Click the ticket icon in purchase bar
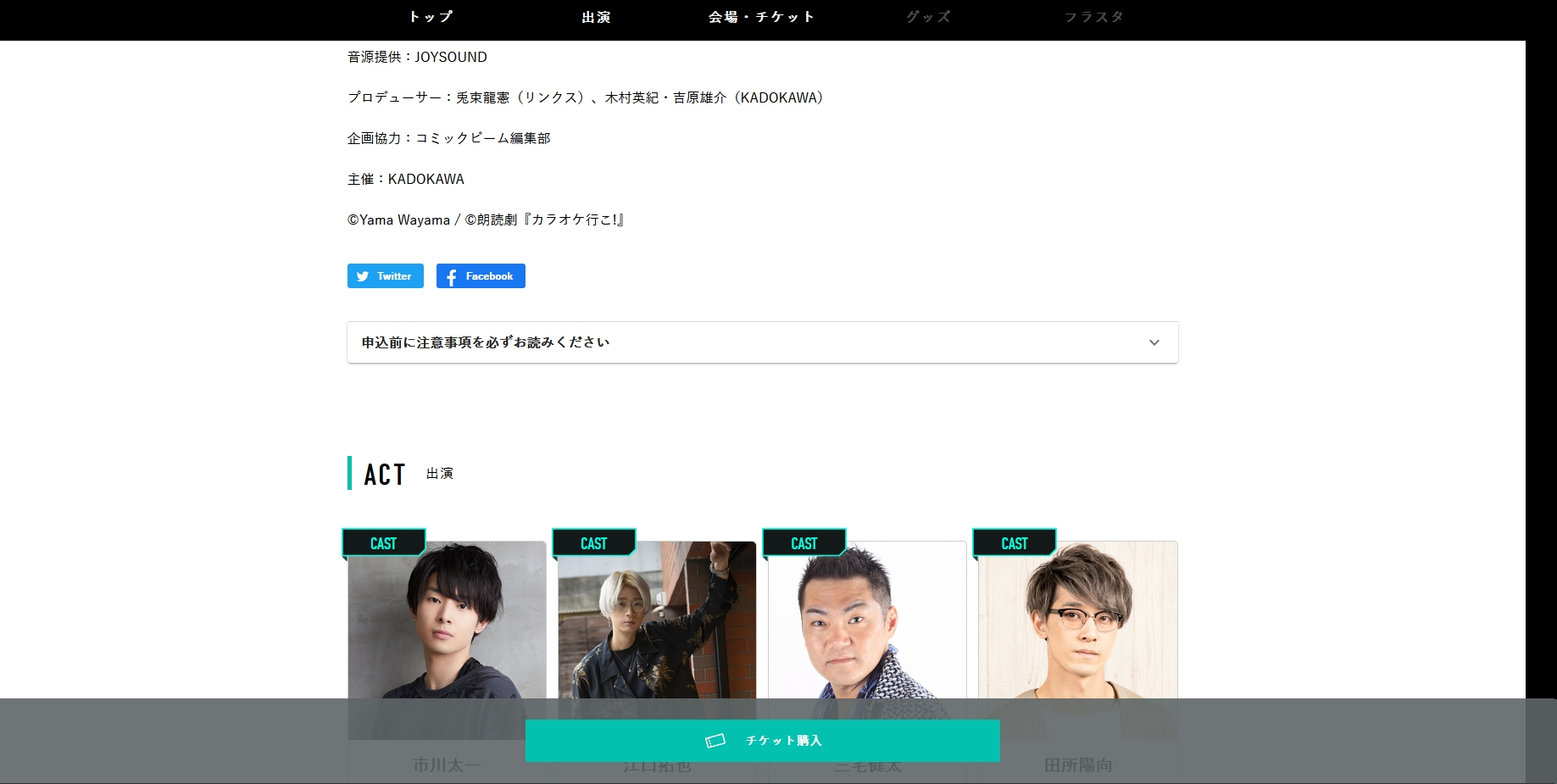 [715, 741]
